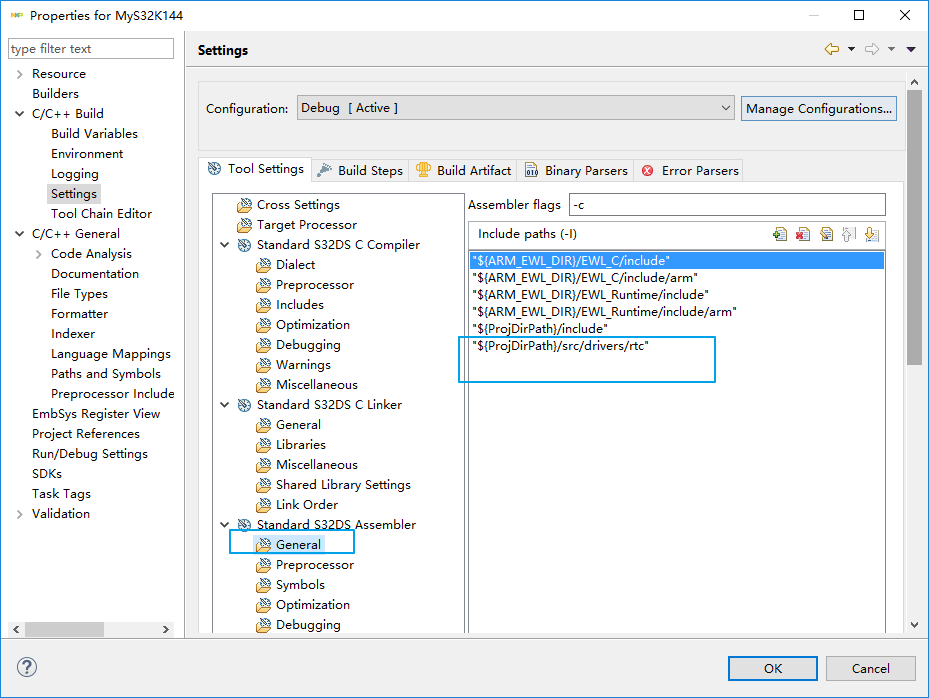Collapse the Standard S32DS C Compiler node
Image resolution: width=929 pixels, height=698 pixels.
225,245
